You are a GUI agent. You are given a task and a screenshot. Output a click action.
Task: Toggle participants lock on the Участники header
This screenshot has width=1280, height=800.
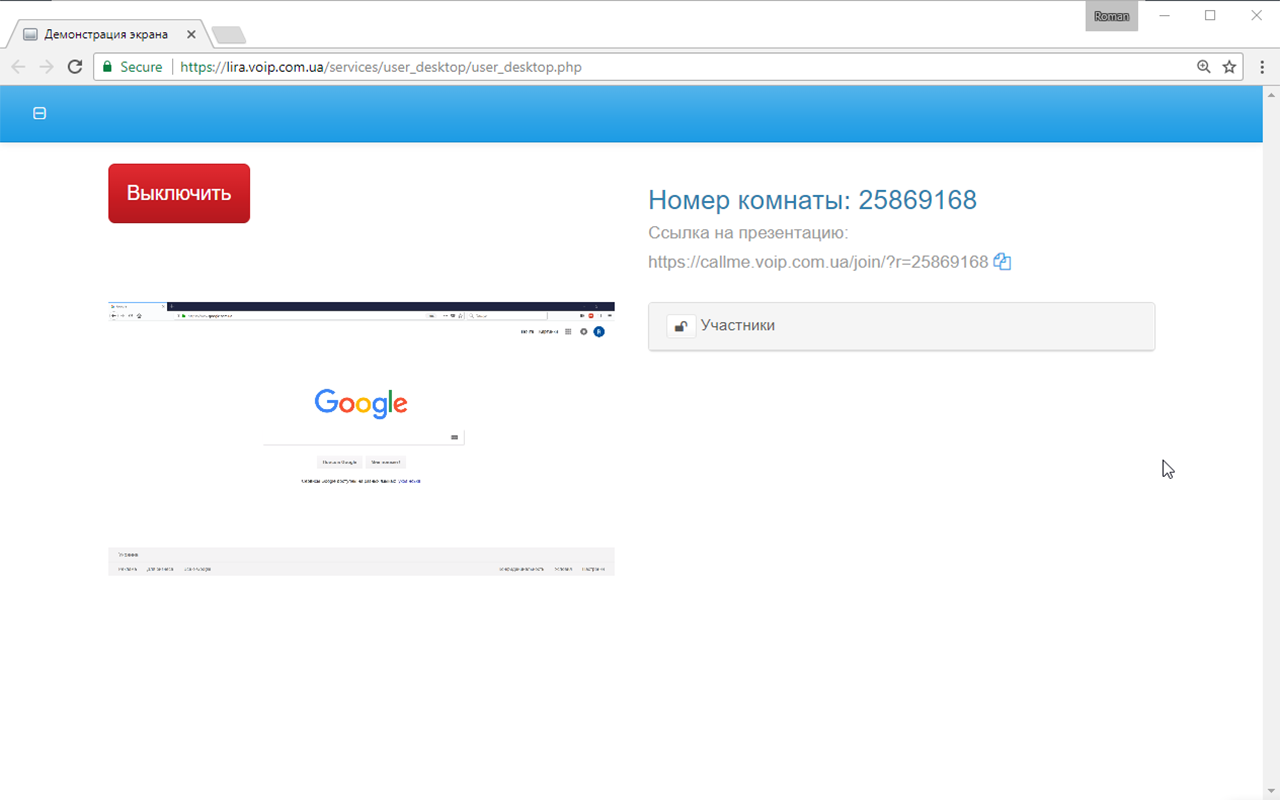681,325
